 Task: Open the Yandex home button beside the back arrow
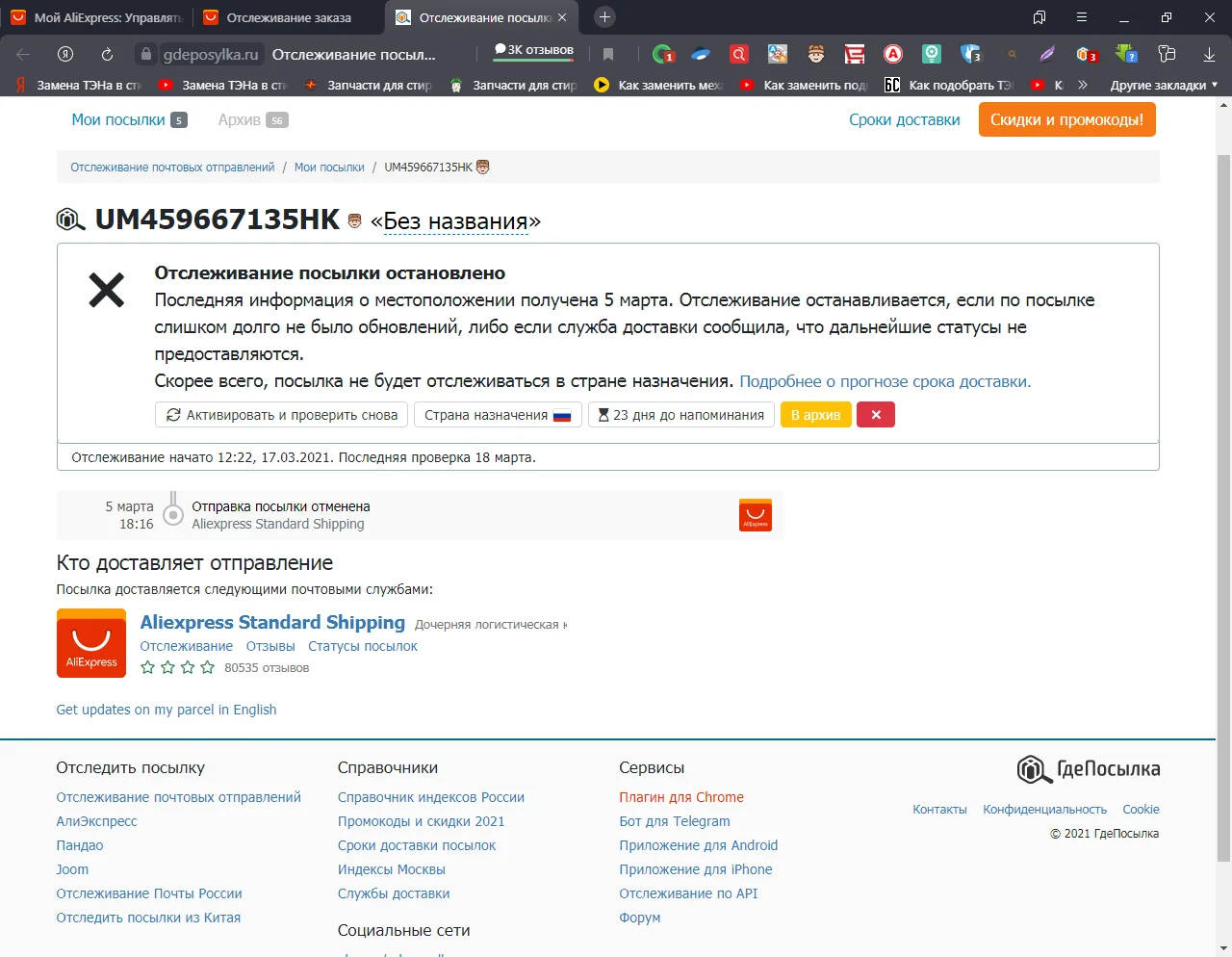[x=65, y=55]
